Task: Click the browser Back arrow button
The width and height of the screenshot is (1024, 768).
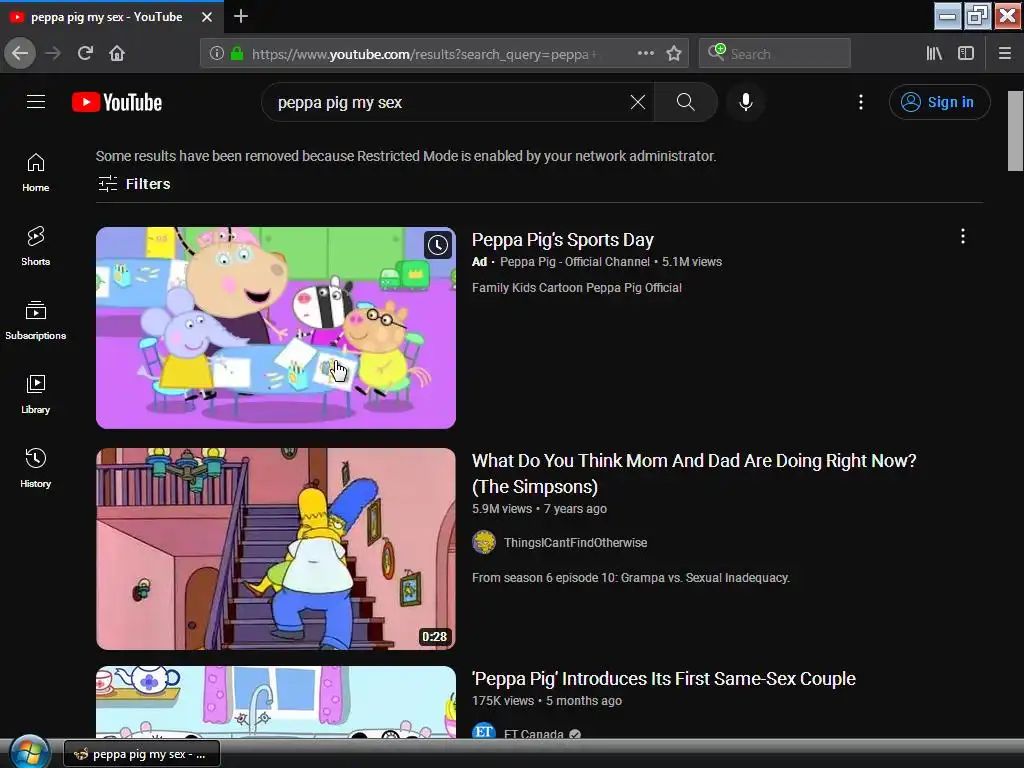Action: [x=20, y=53]
